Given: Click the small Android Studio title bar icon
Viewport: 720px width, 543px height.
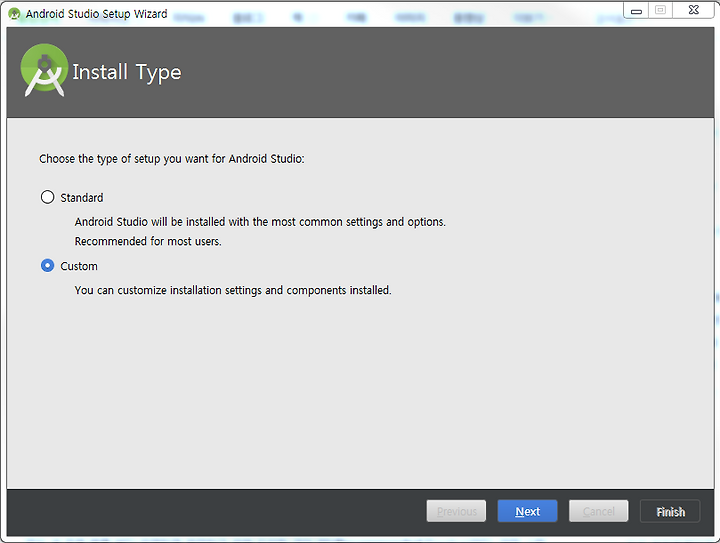Looking at the screenshot, I should [x=14, y=14].
